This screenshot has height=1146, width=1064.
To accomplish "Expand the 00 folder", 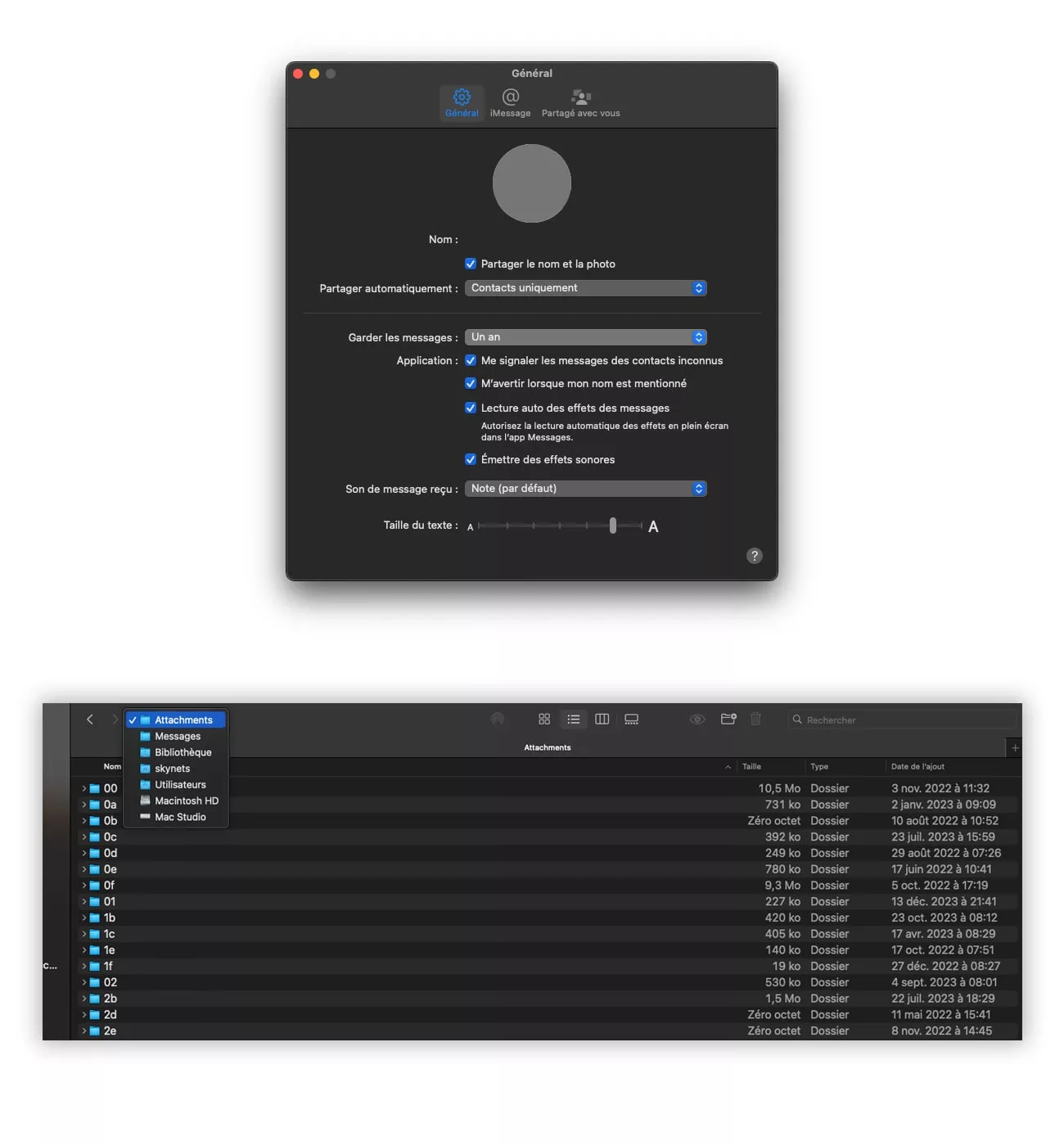I will pos(83,788).
